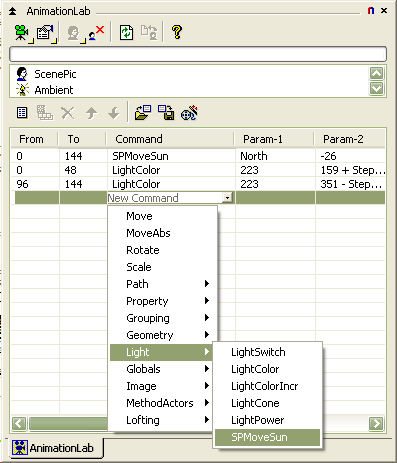This screenshot has width=397, height=463.
Task: Click the horizontal scrollbar thumb
Action: (x=68, y=424)
